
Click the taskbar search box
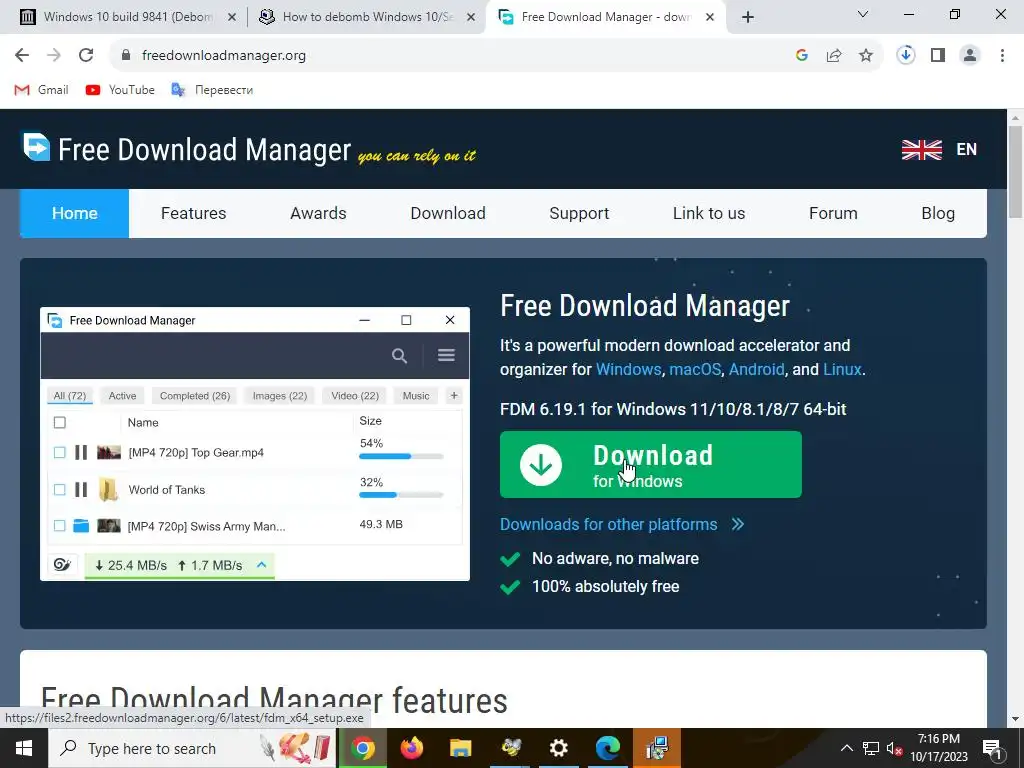point(193,748)
